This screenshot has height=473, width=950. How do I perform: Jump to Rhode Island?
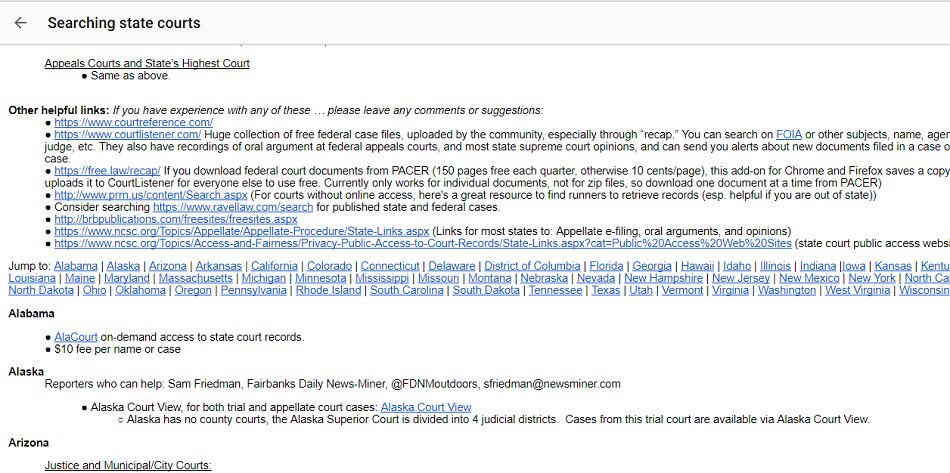click(328, 290)
